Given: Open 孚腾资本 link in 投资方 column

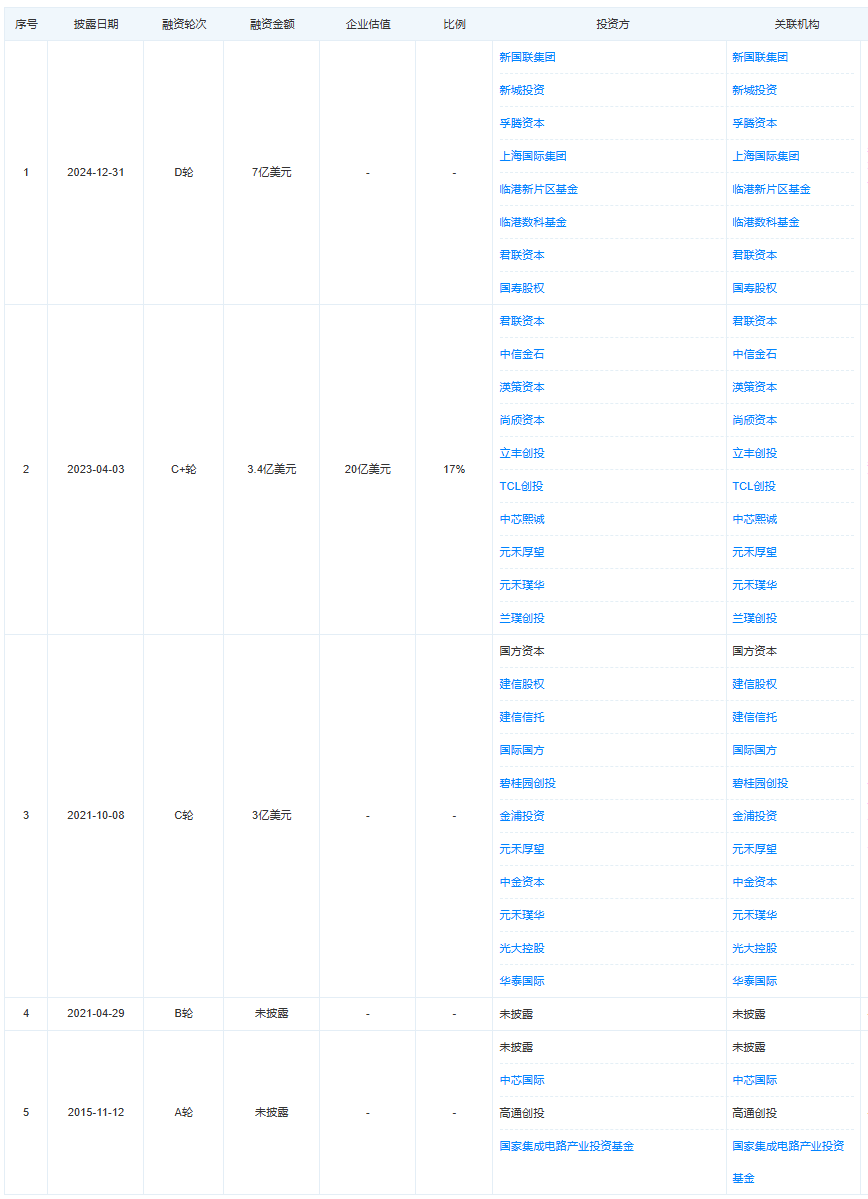Looking at the screenshot, I should pyautogui.click(x=522, y=123).
